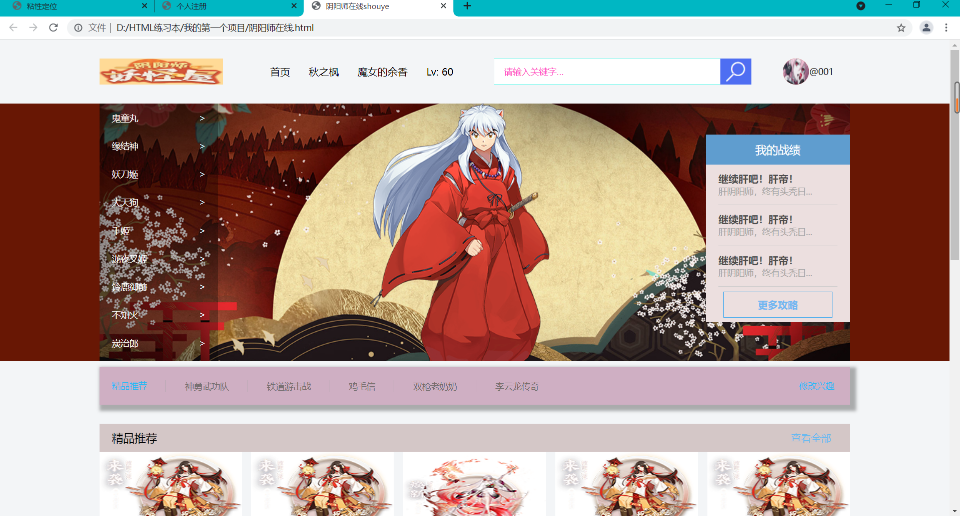Viewport: 960px width, 516px height.
Task: Open 魔女的余香 navigation item
Action: pos(382,72)
